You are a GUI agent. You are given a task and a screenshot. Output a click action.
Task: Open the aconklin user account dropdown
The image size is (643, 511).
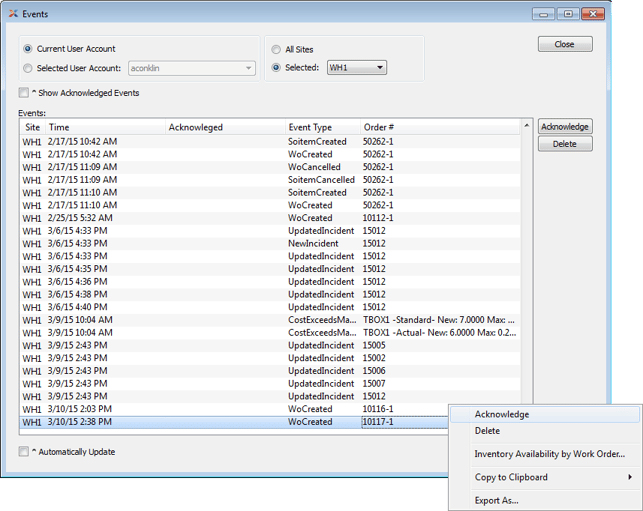[191, 68]
